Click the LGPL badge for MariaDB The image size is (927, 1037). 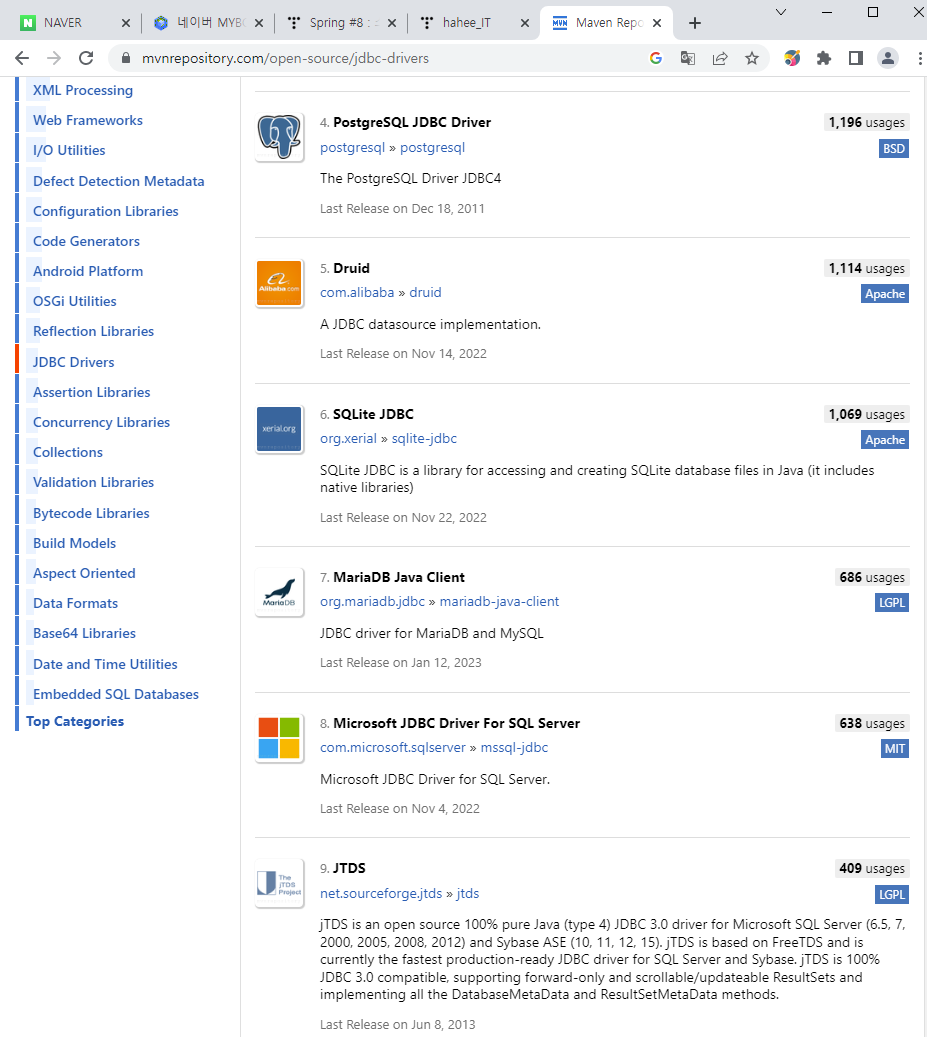coord(891,602)
